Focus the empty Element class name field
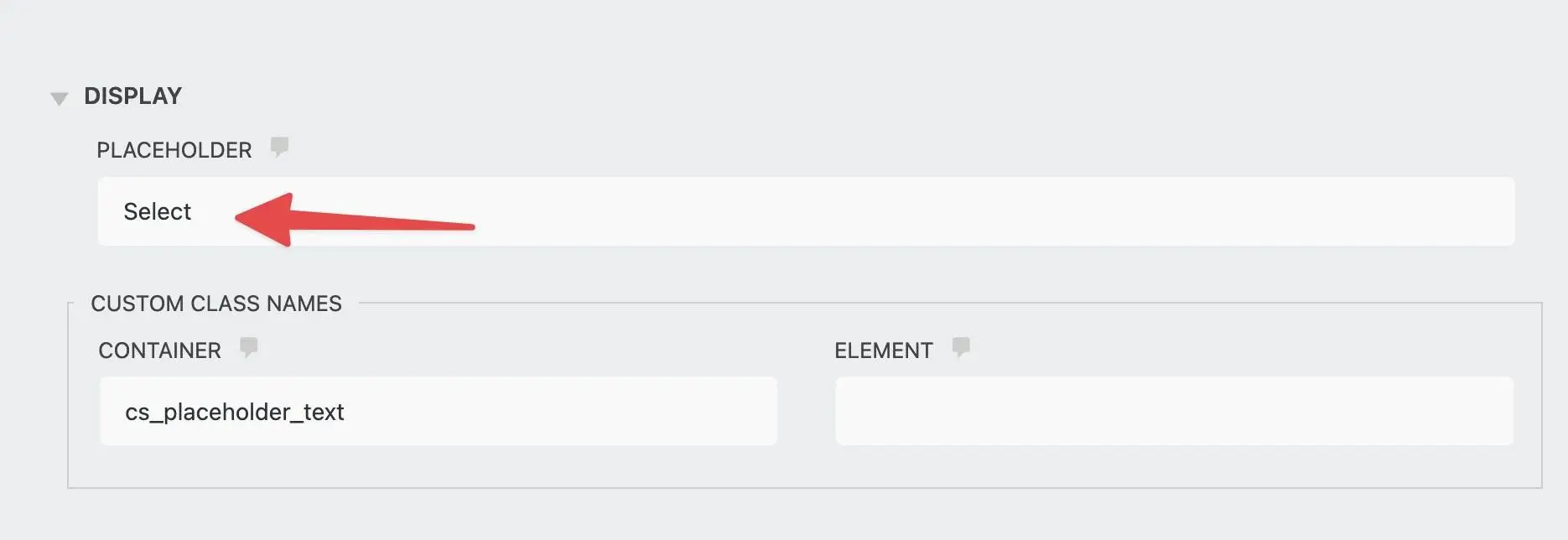The image size is (1568, 540). point(1175,411)
